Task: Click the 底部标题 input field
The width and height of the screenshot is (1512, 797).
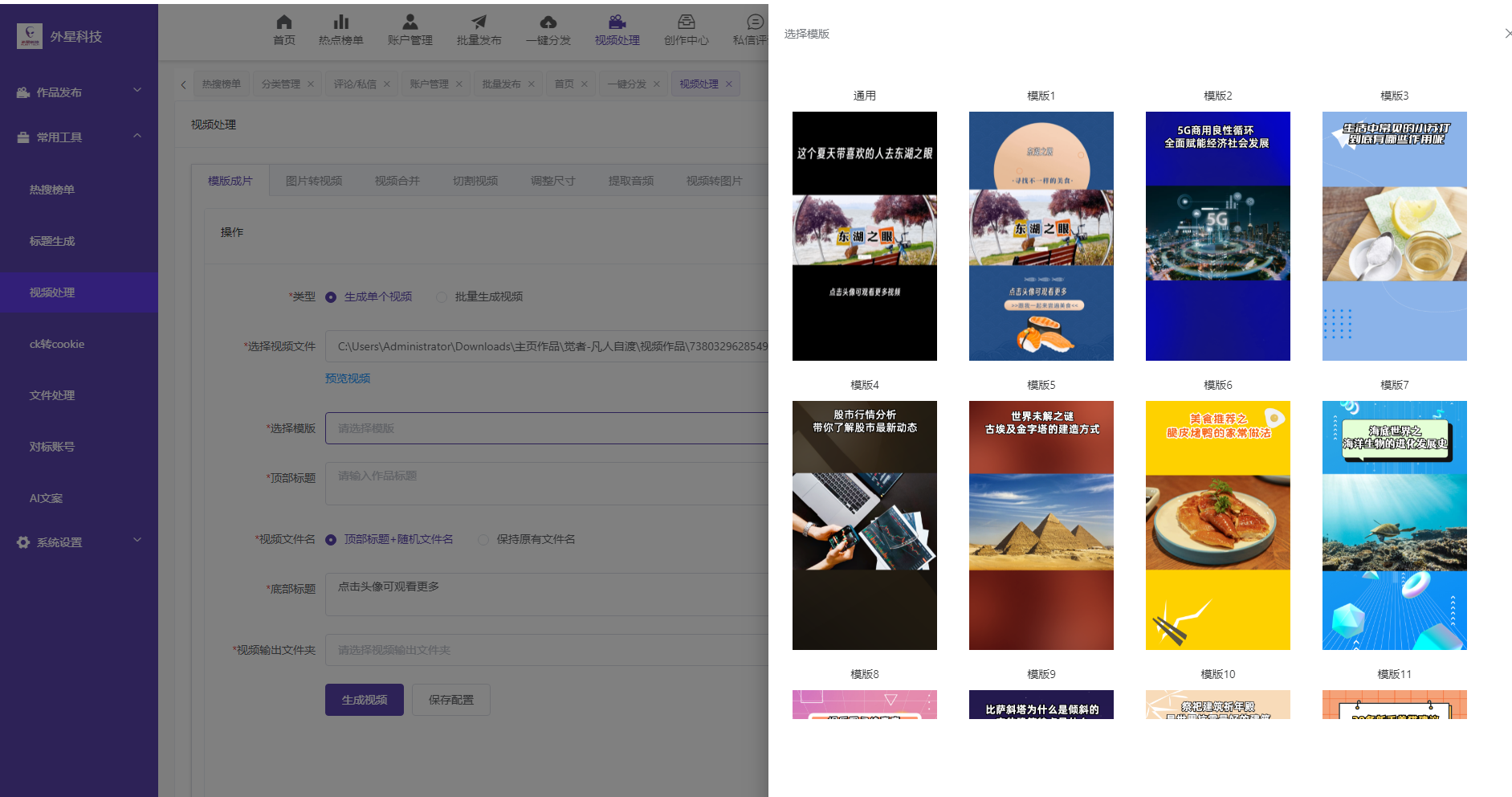Action: tap(547, 595)
